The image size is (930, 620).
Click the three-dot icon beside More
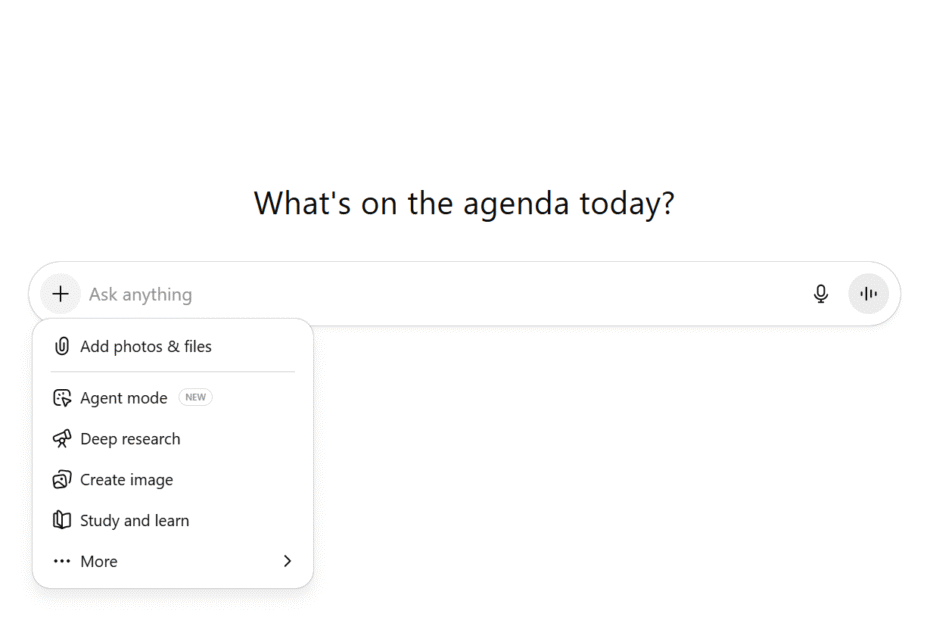[62, 562]
